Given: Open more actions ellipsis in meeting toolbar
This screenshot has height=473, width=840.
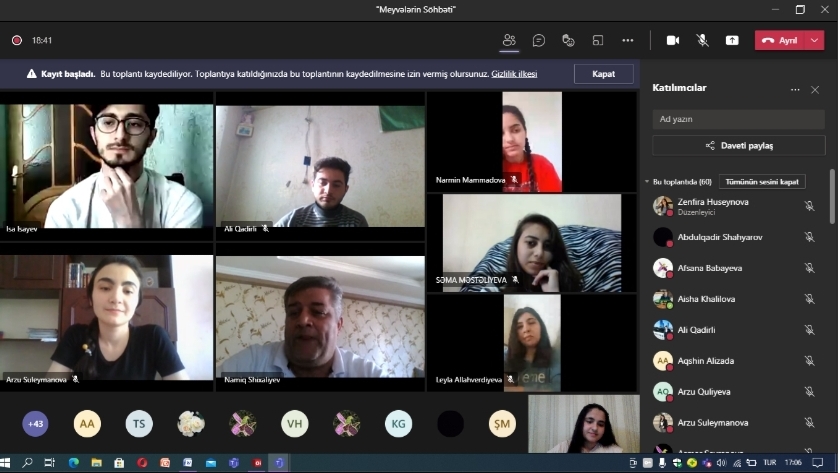Looking at the screenshot, I should (628, 40).
